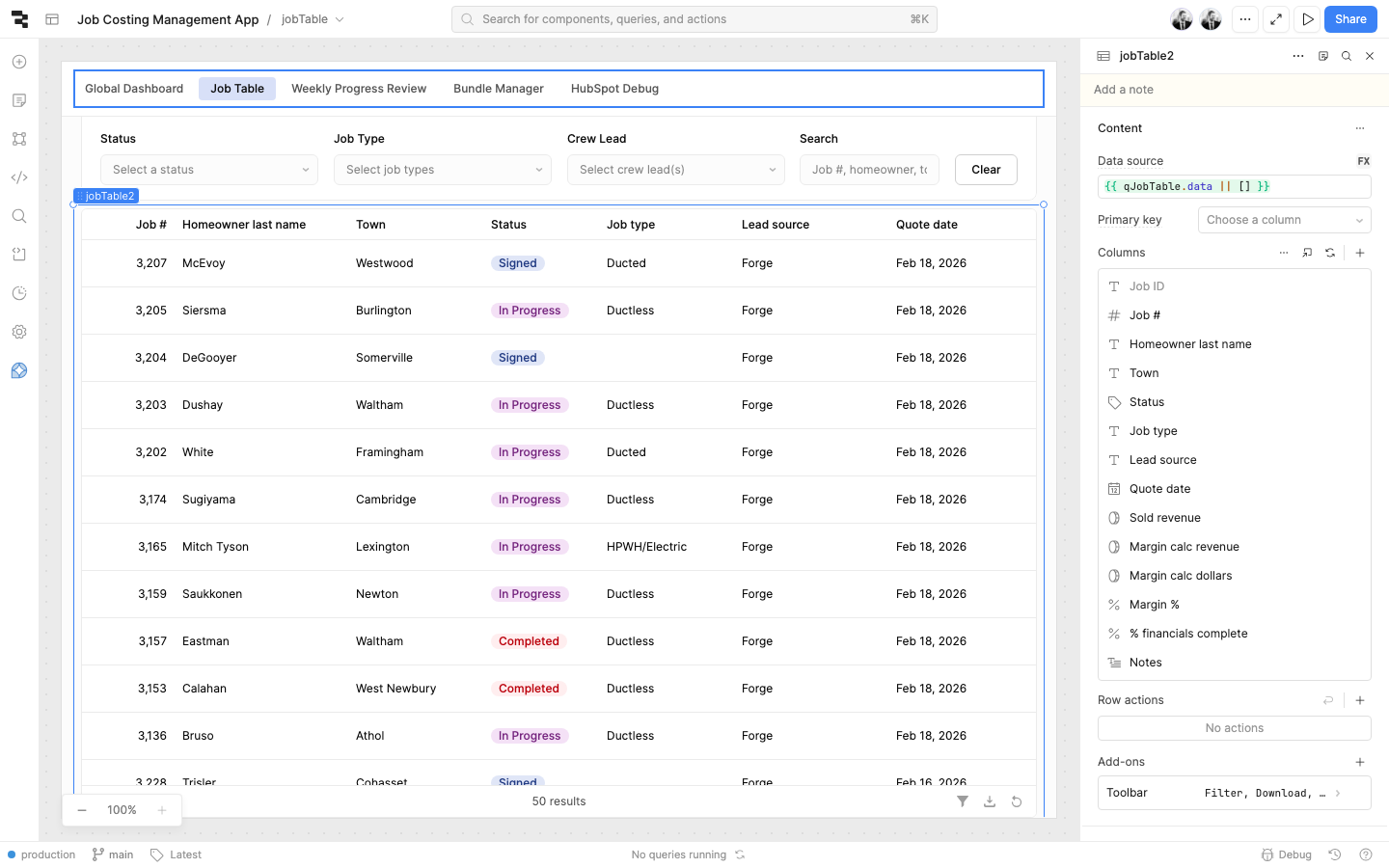Open the search icon in left sidebar
The height and width of the screenshot is (868, 1389).
[x=19, y=216]
